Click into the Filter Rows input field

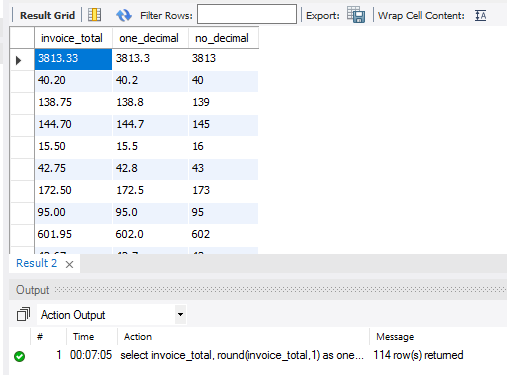(x=247, y=14)
